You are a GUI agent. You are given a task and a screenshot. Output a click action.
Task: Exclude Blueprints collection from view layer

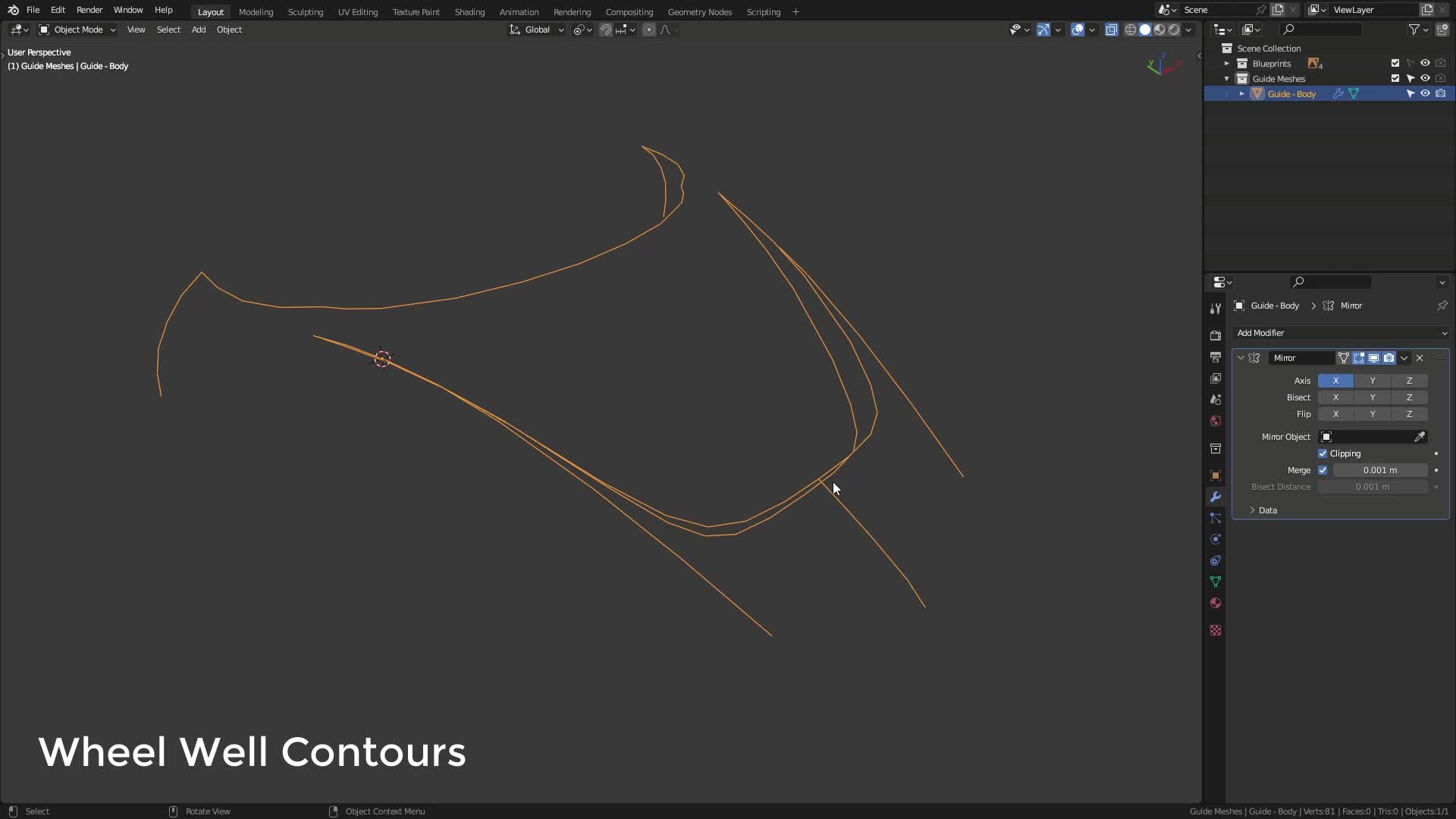click(1395, 64)
